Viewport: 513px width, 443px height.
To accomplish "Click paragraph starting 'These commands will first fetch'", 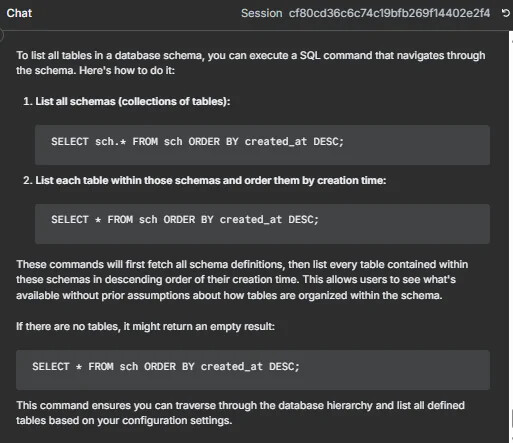I will pyautogui.click(x=242, y=280).
